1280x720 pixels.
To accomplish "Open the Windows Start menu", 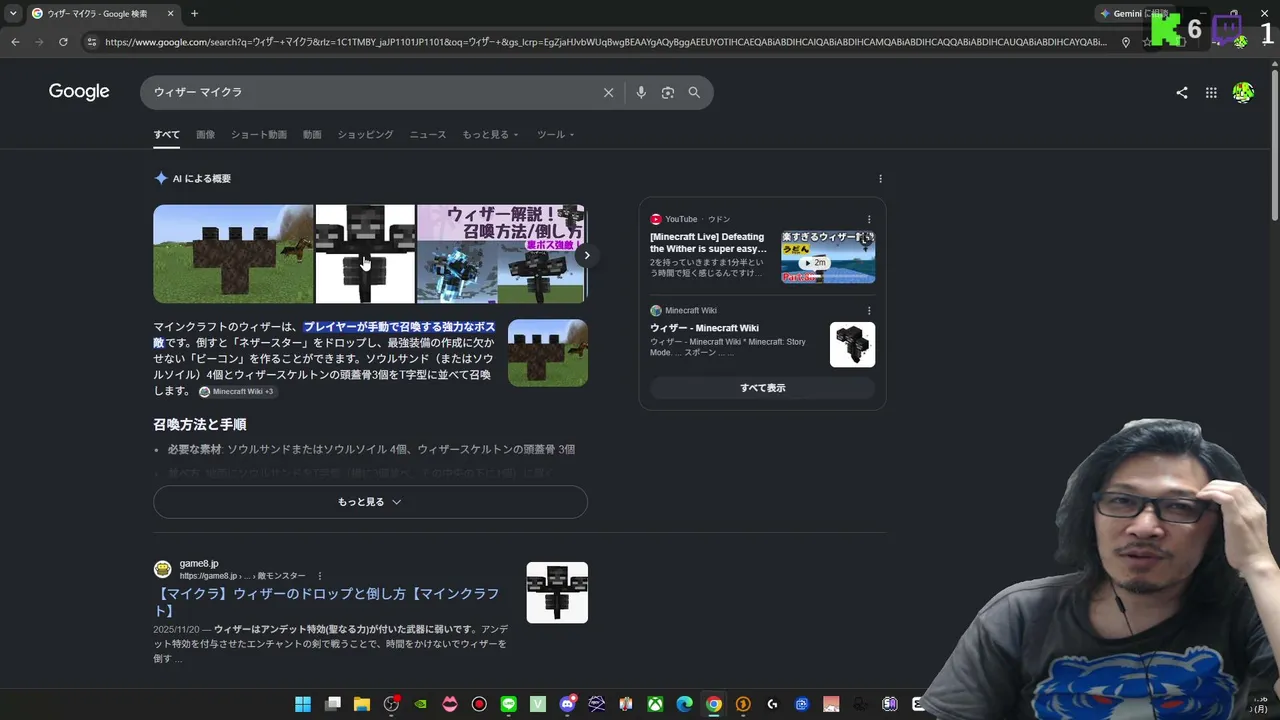I will tap(303, 704).
